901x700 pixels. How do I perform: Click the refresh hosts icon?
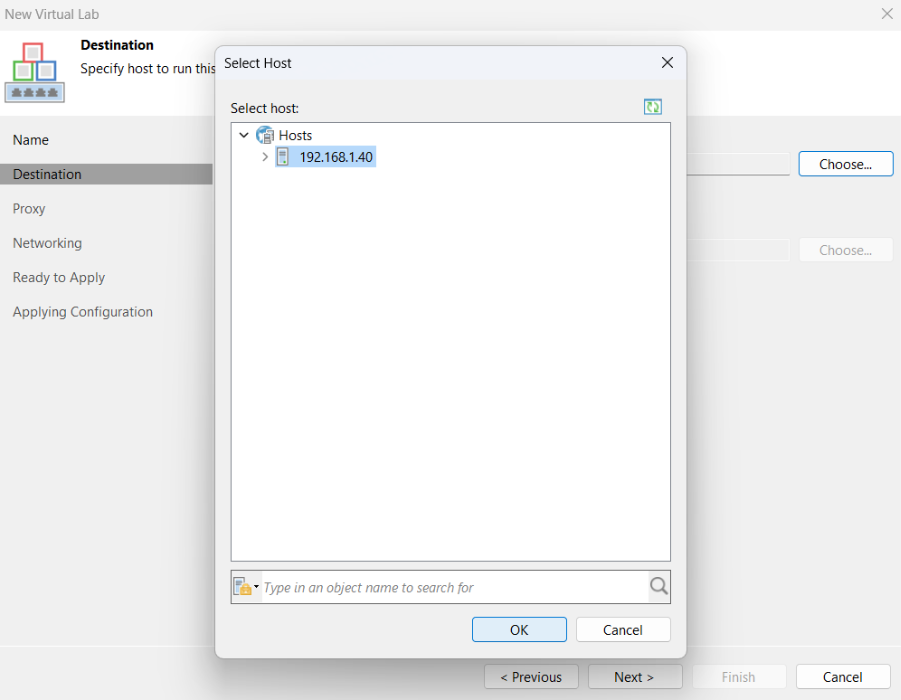[x=653, y=107]
